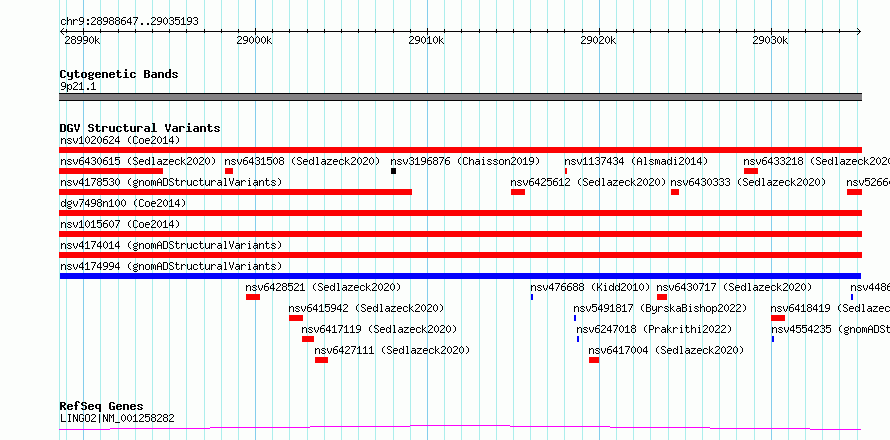Open the dgv7498n100 (Coe2014) label
The width and height of the screenshot is (890, 440).
click(x=123, y=203)
